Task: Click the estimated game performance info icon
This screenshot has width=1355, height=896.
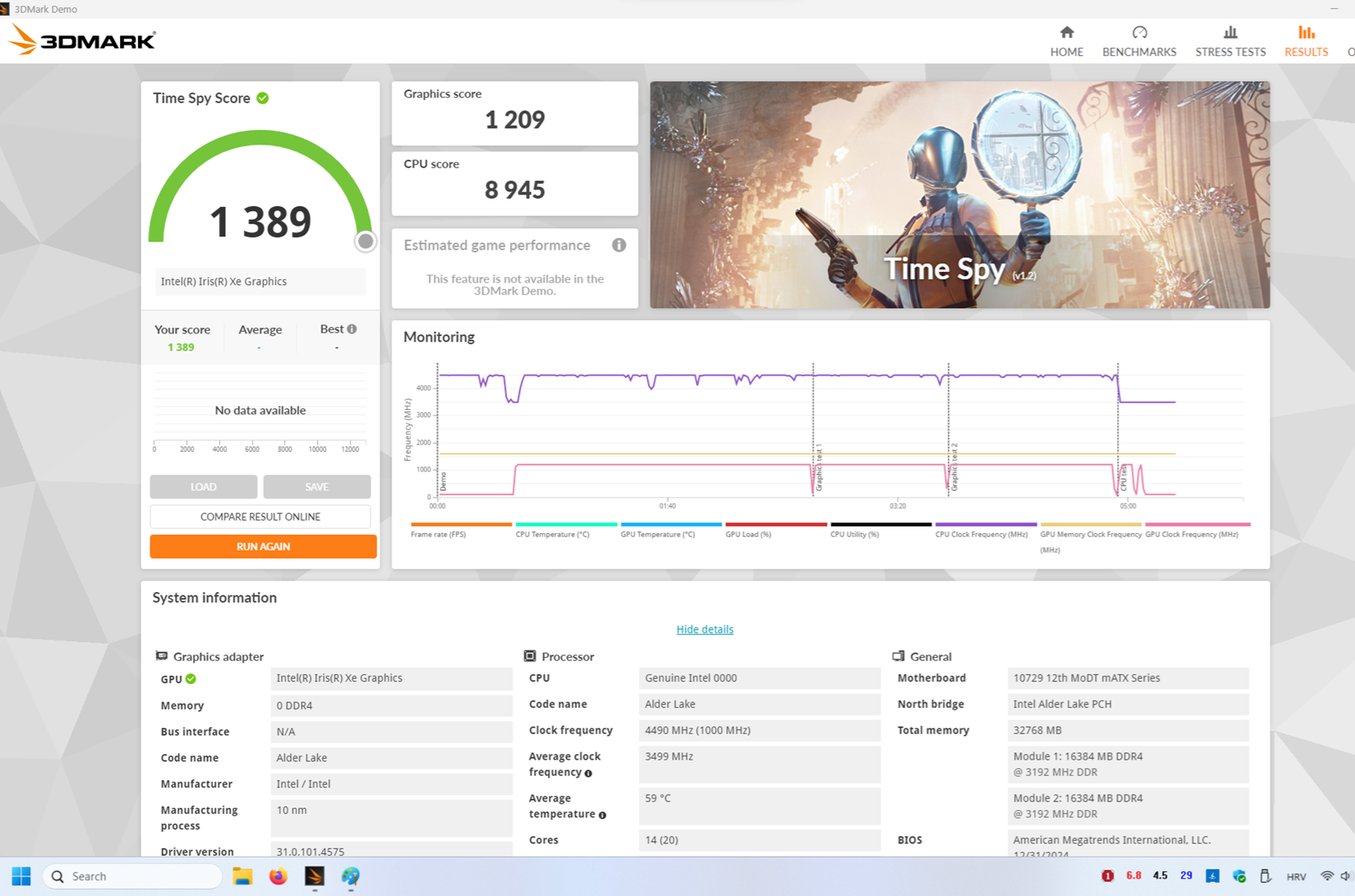Action: point(619,245)
